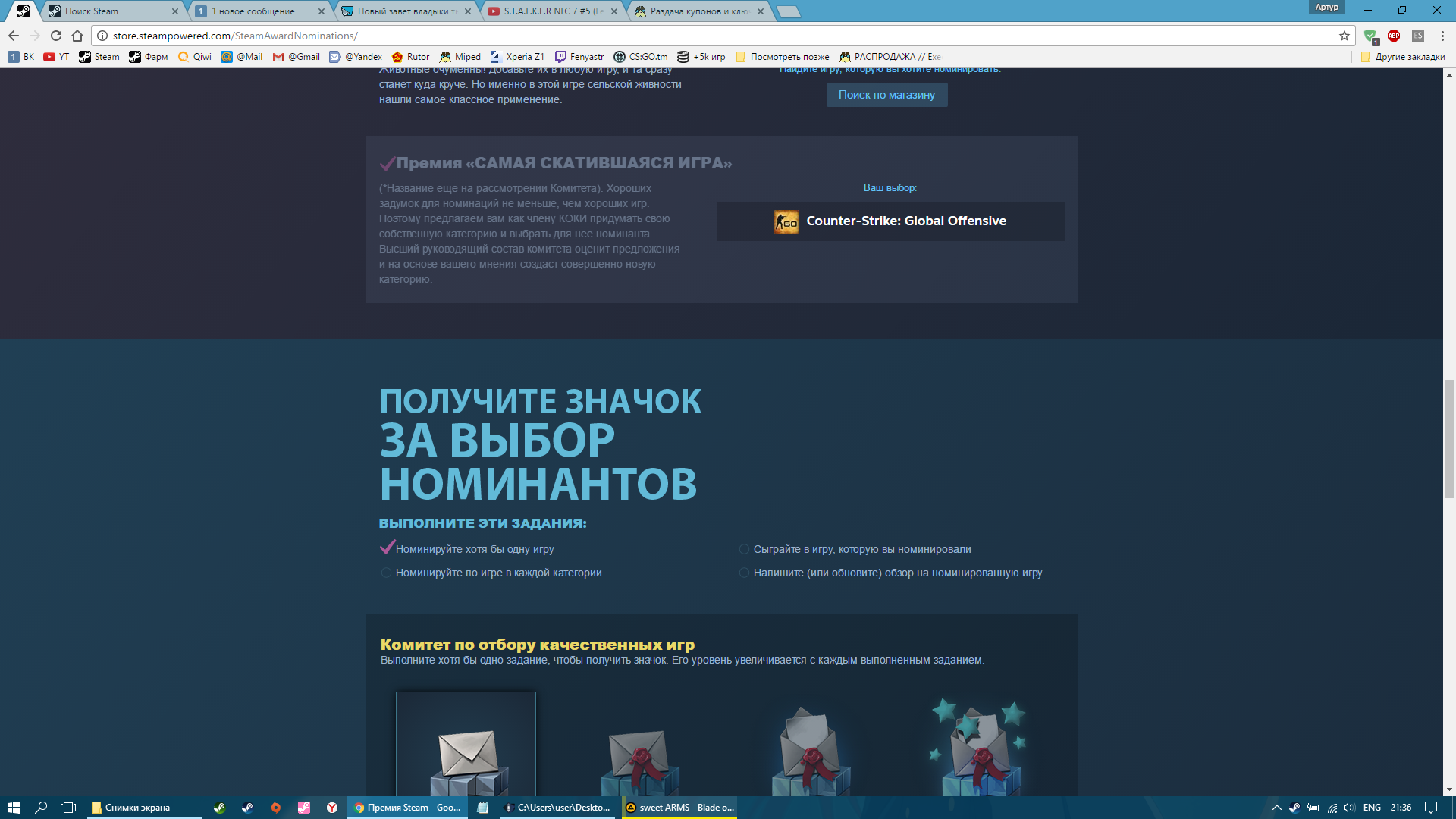The image size is (1456, 819).
Task: Open the @Gmail bookmark
Action: click(x=297, y=57)
